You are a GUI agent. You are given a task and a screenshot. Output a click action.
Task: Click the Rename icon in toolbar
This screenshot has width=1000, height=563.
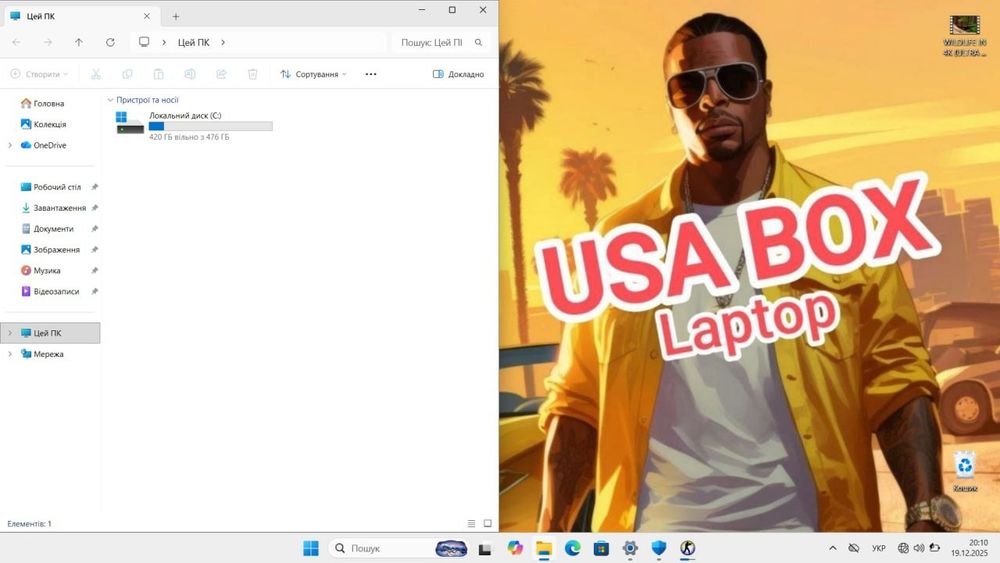[189, 74]
